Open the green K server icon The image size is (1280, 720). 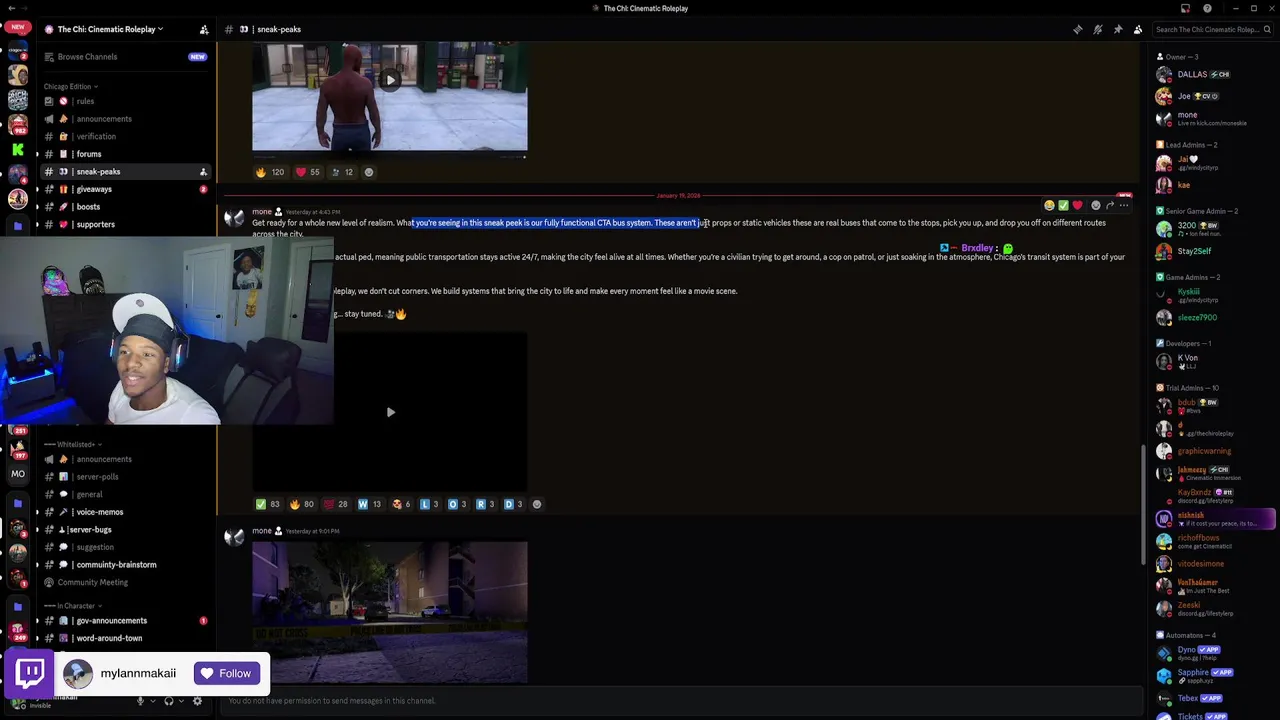[17, 150]
